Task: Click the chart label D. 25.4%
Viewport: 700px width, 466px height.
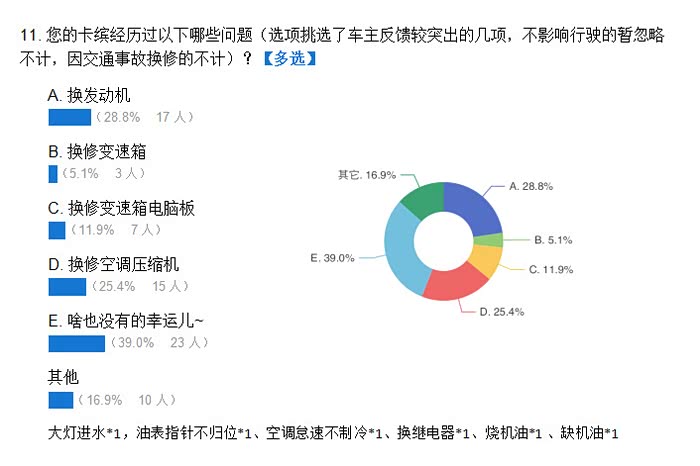Action: pyautogui.click(x=501, y=312)
